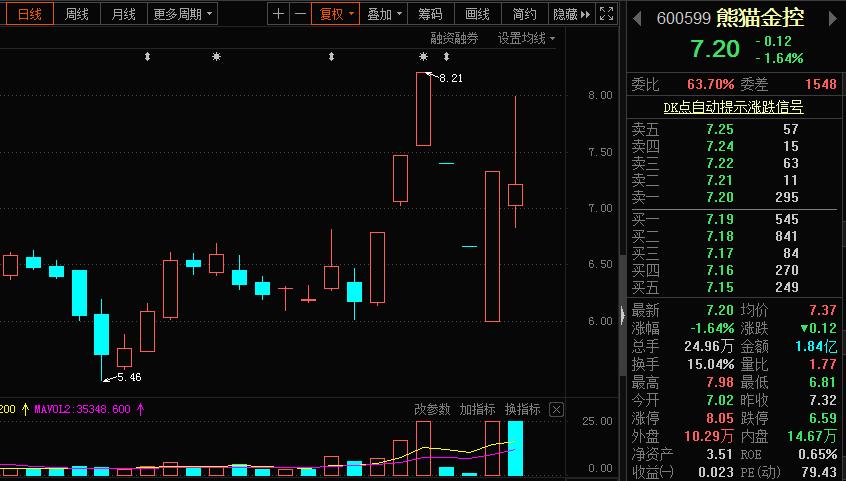846x481 pixels.
Task: Go to next stock arrow
Action: tap(833, 19)
